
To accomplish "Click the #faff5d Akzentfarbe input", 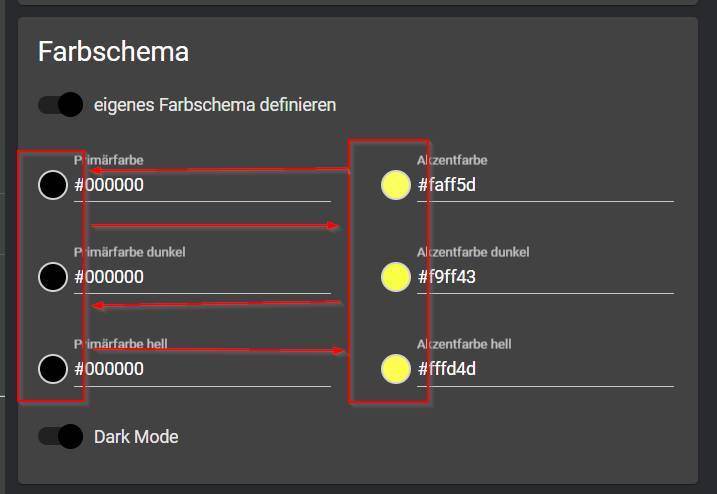I will click(545, 185).
